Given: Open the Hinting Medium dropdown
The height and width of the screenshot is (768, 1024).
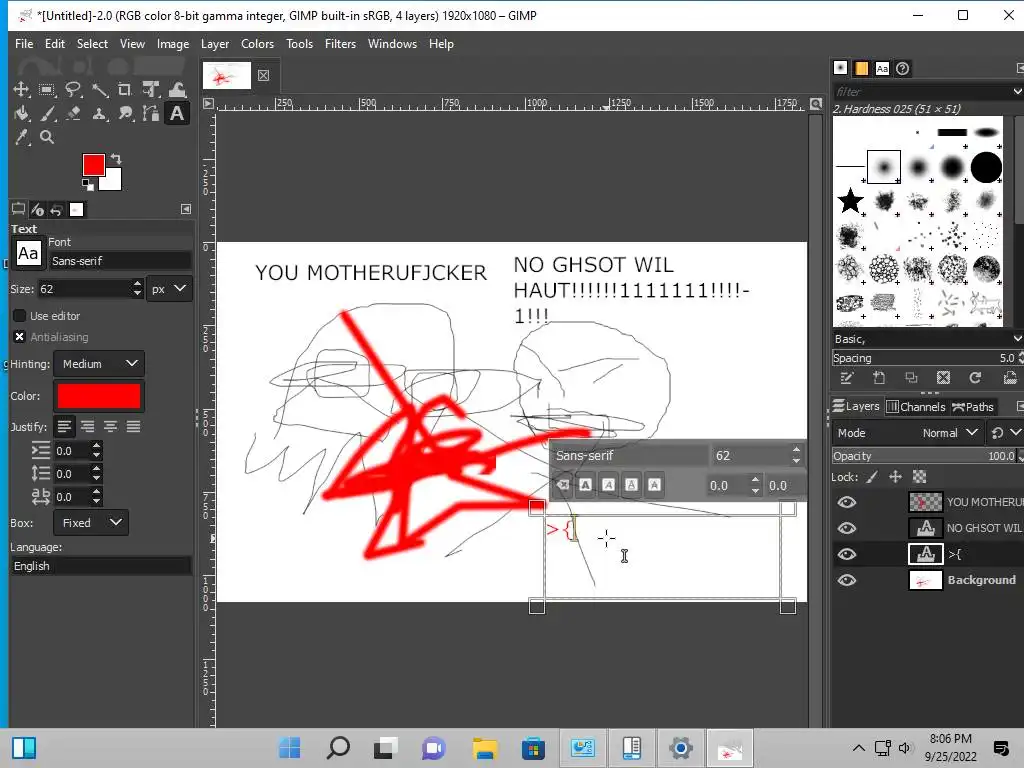Looking at the screenshot, I should (x=99, y=364).
